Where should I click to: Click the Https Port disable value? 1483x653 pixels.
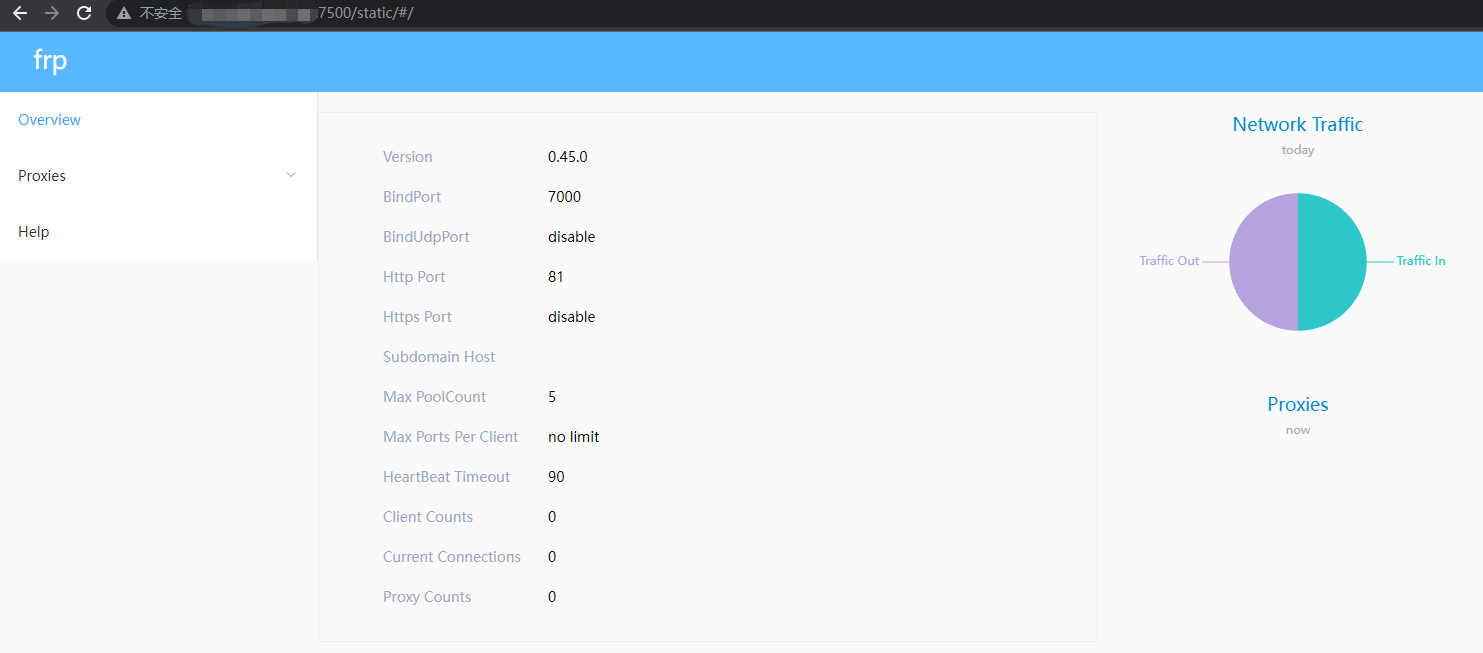pos(572,317)
